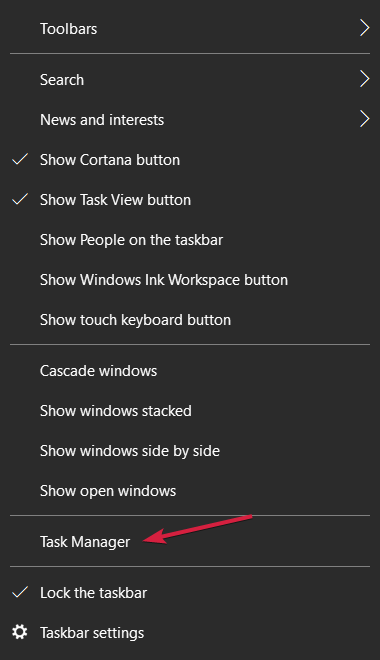Click the Show open windows entry
Screen dimensions: 380x660
[x=190, y=491]
